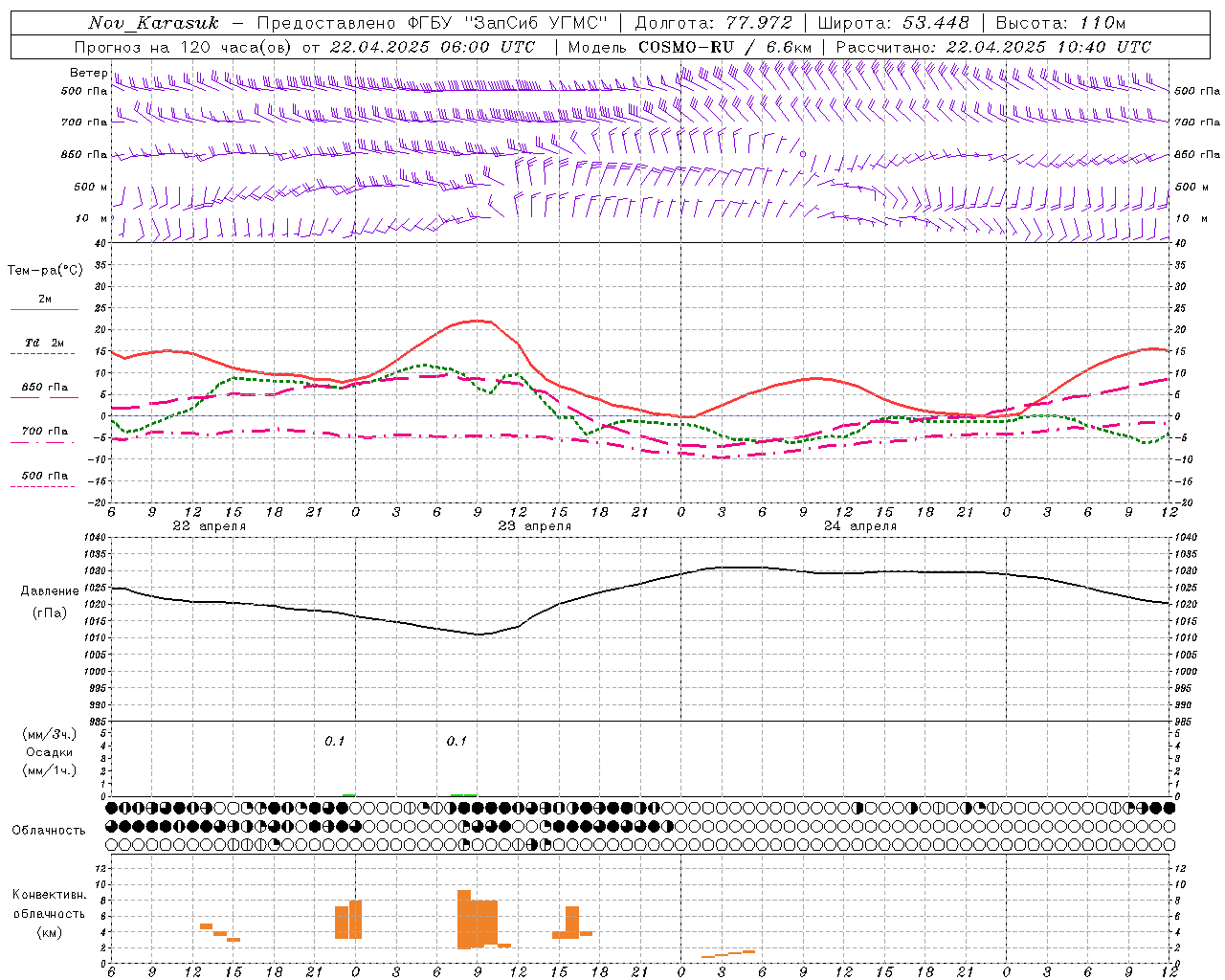Click the 10 м wind level label on left
This screenshot has height=980, width=1225.
pyautogui.click(x=92, y=218)
